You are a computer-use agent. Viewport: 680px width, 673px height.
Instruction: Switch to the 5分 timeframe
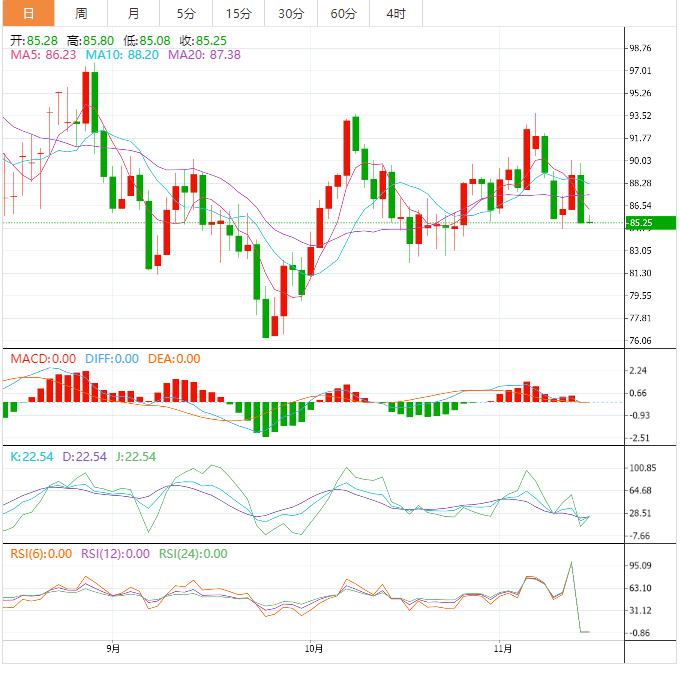click(186, 13)
